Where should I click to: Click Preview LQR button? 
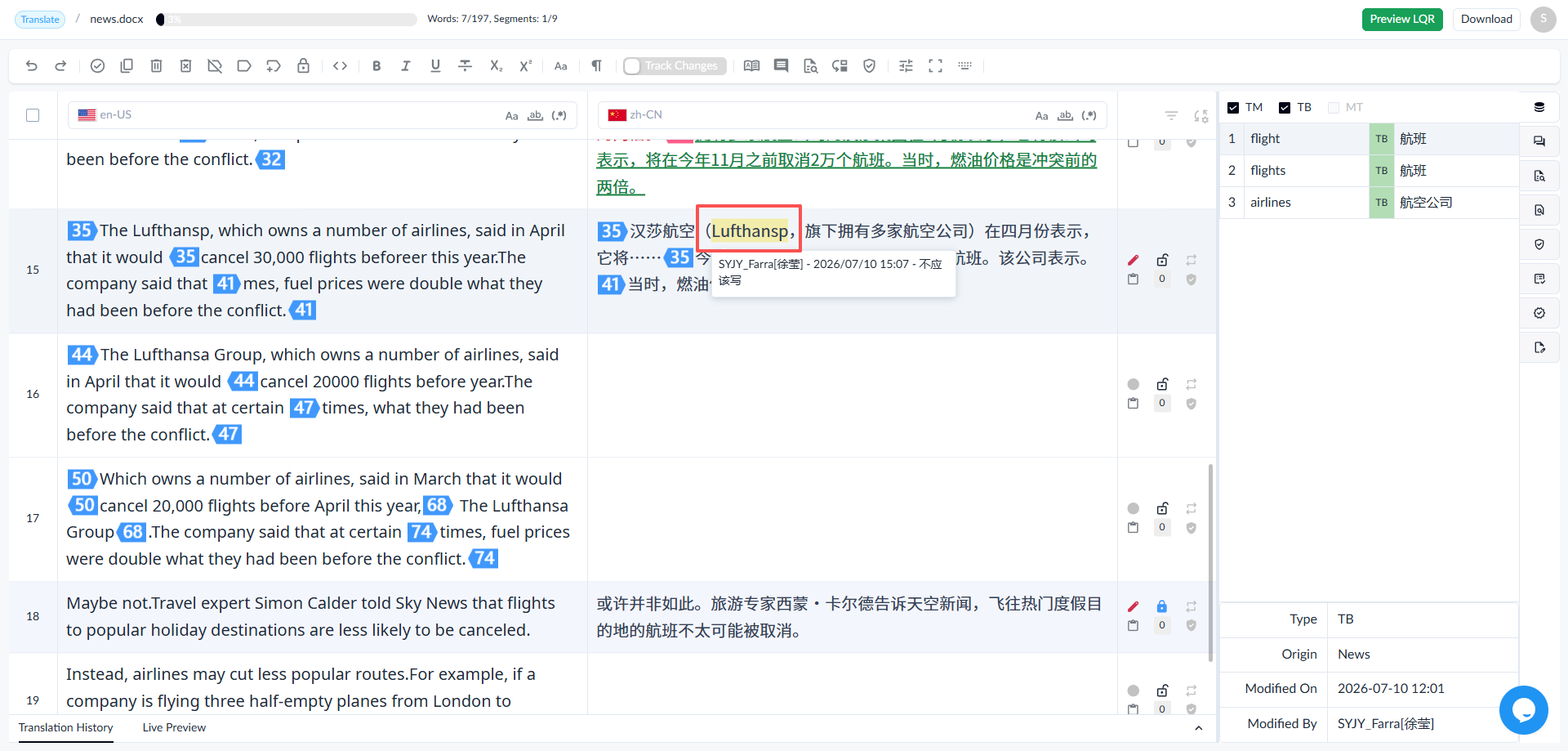point(1402,20)
